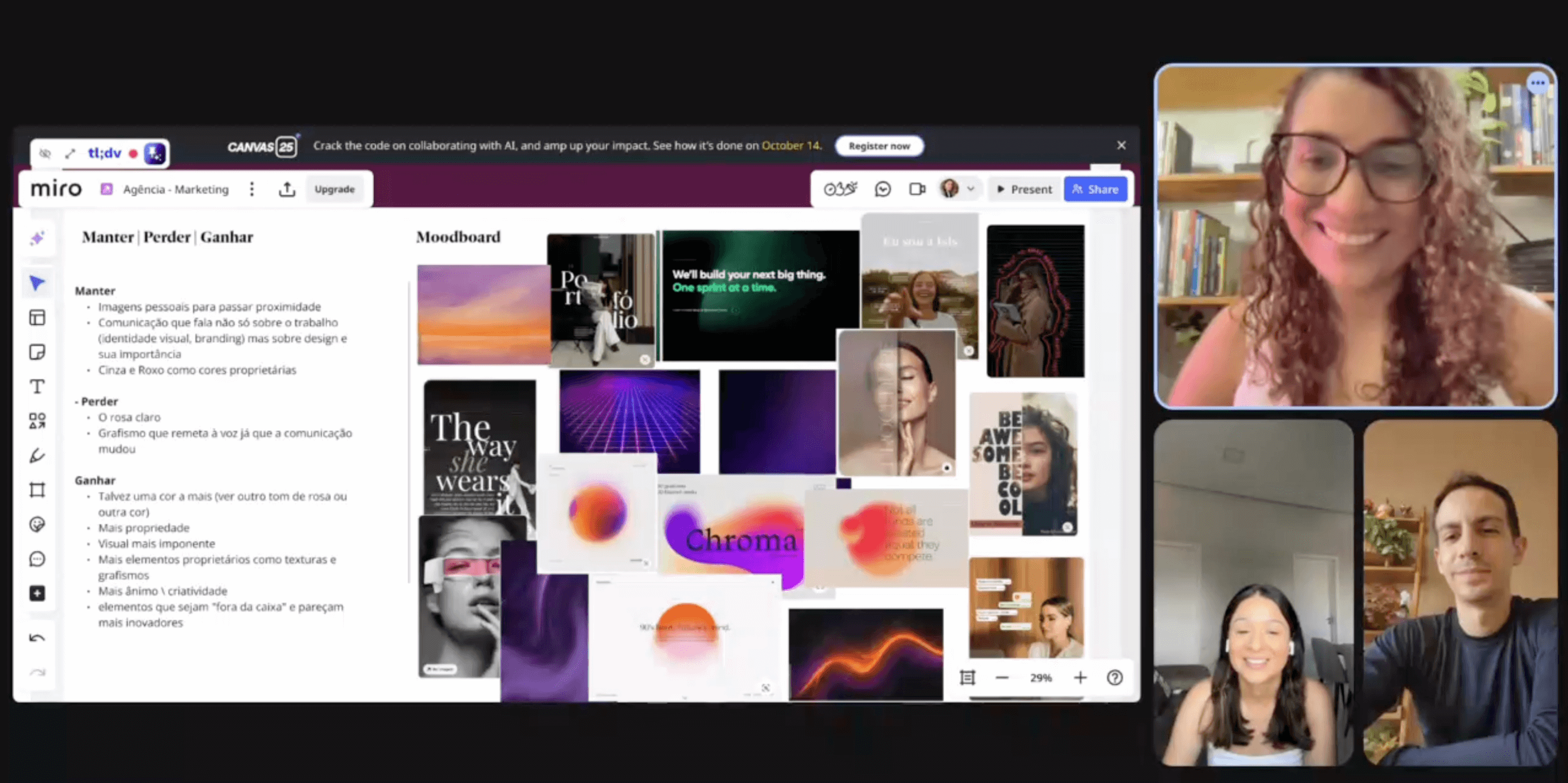Click the Undo arrow
This screenshot has height=783, width=1568.
tap(37, 638)
